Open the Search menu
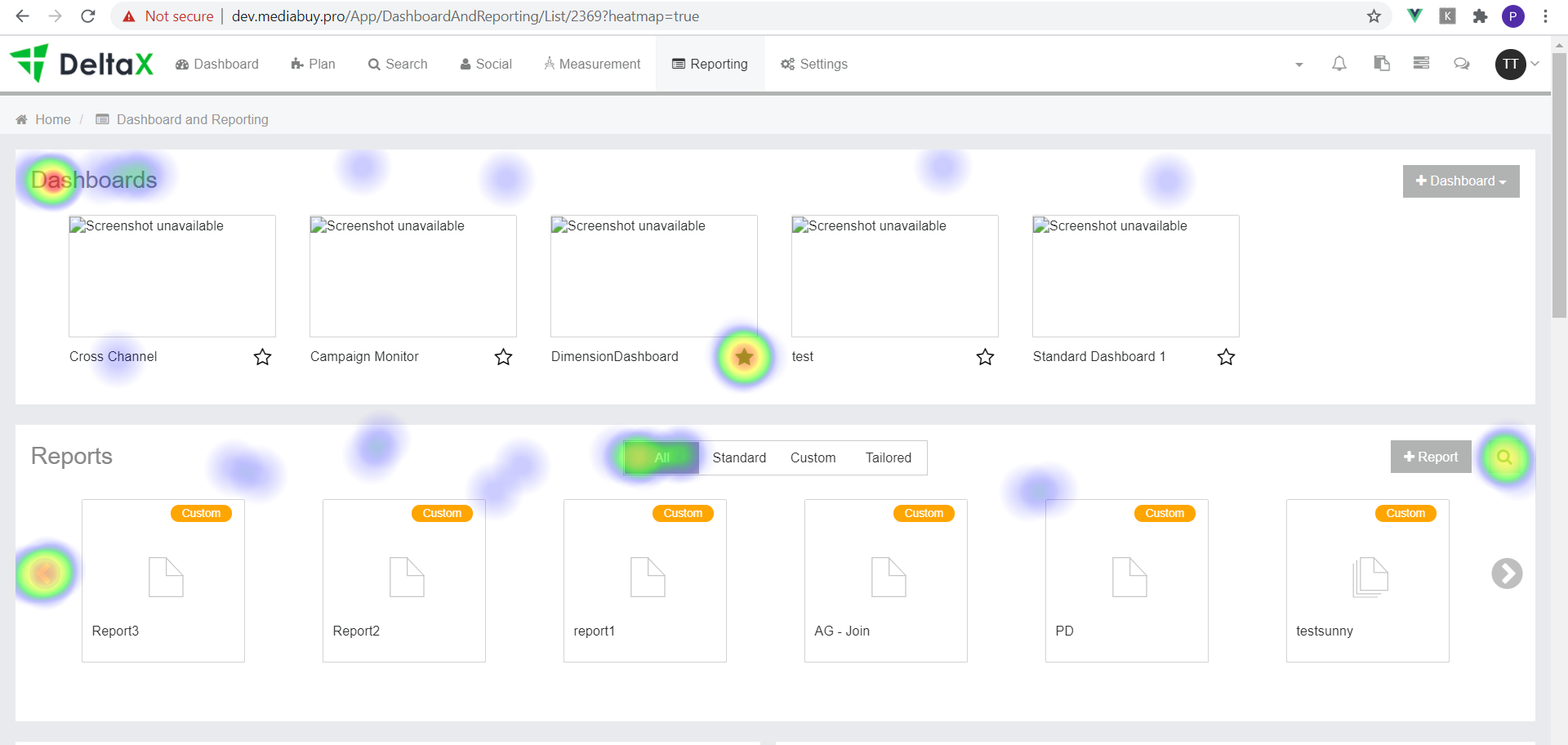Screen dimensions: 1568x745 398,64
